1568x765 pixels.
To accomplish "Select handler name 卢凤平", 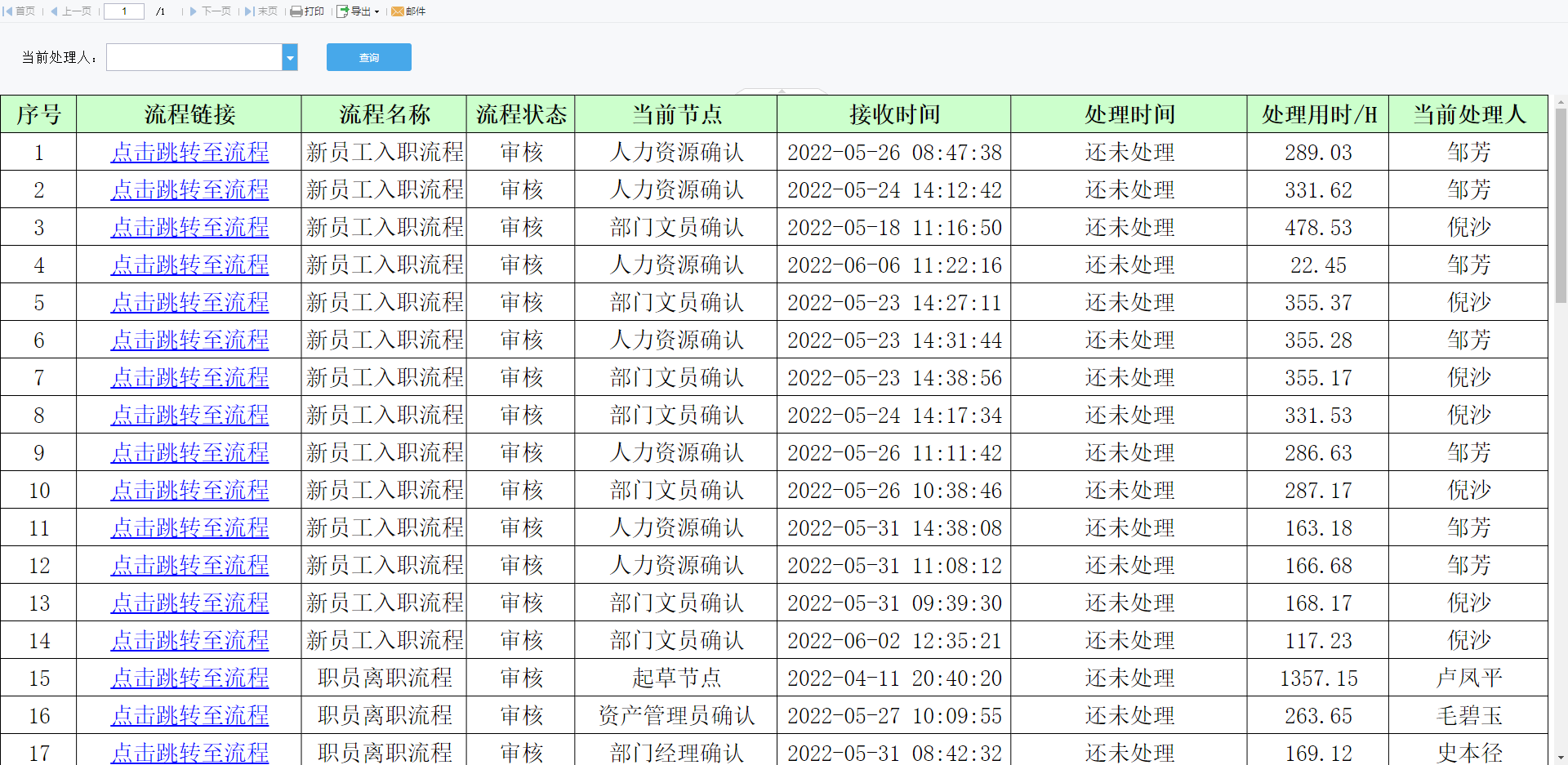I will tap(1469, 678).
